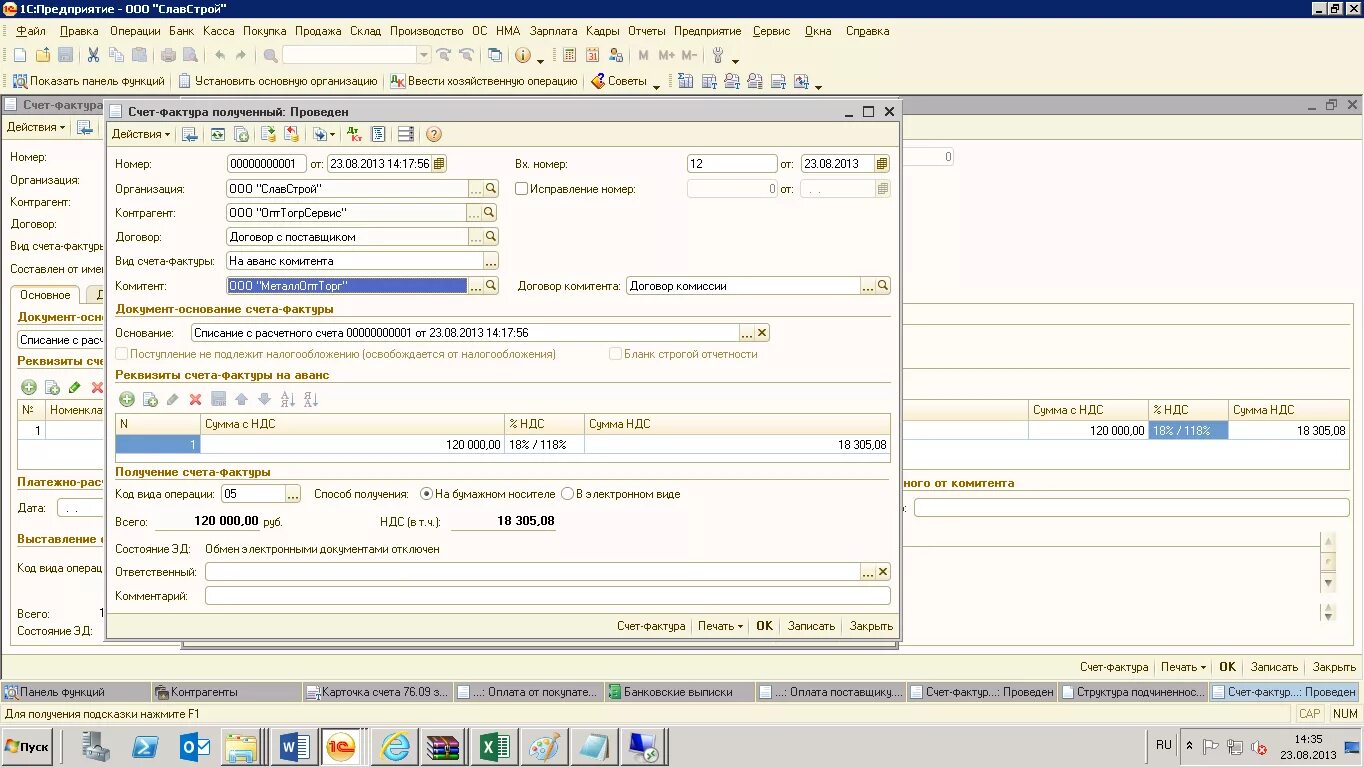Open the Отчеты menu
1364x768 pixels.
click(647, 31)
